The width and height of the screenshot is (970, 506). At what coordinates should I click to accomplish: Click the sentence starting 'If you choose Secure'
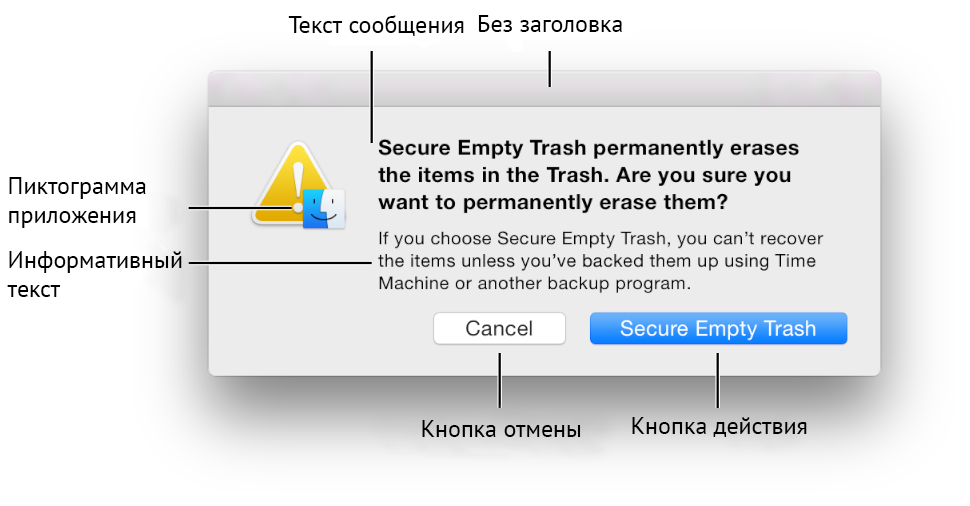click(605, 240)
